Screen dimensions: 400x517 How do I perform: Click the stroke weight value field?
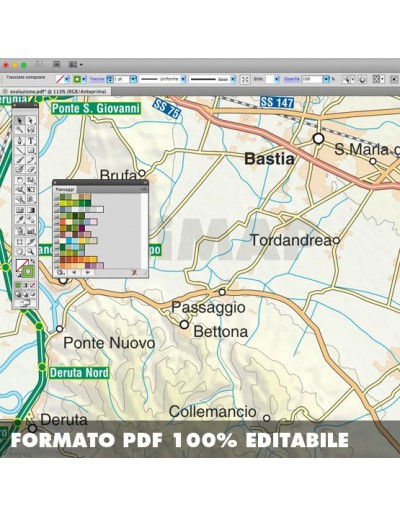click(x=122, y=79)
